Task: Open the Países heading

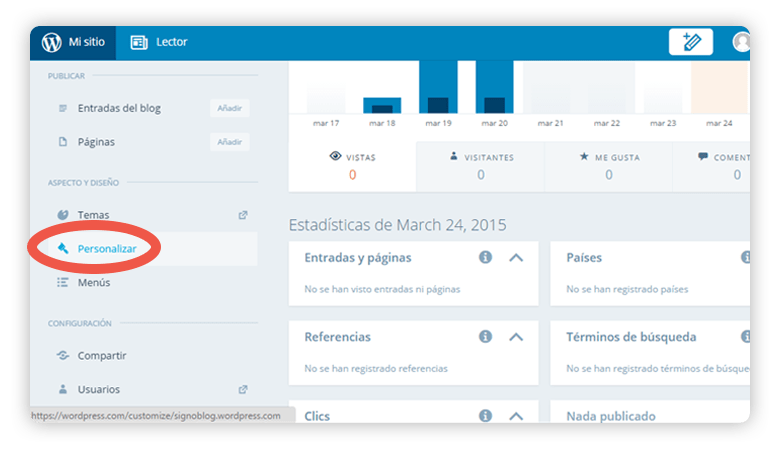Action: (584, 258)
